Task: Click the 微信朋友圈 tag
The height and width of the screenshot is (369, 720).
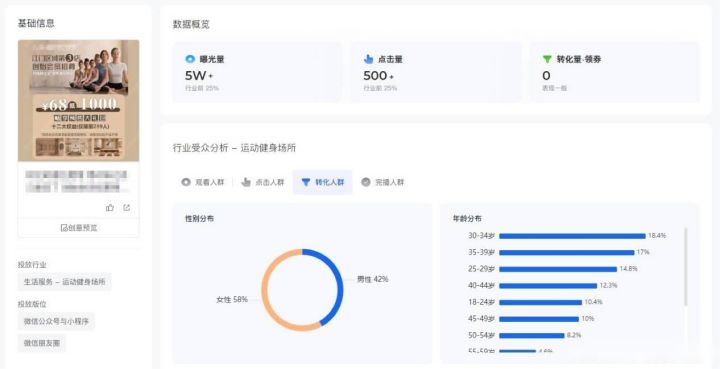Action: point(42,343)
